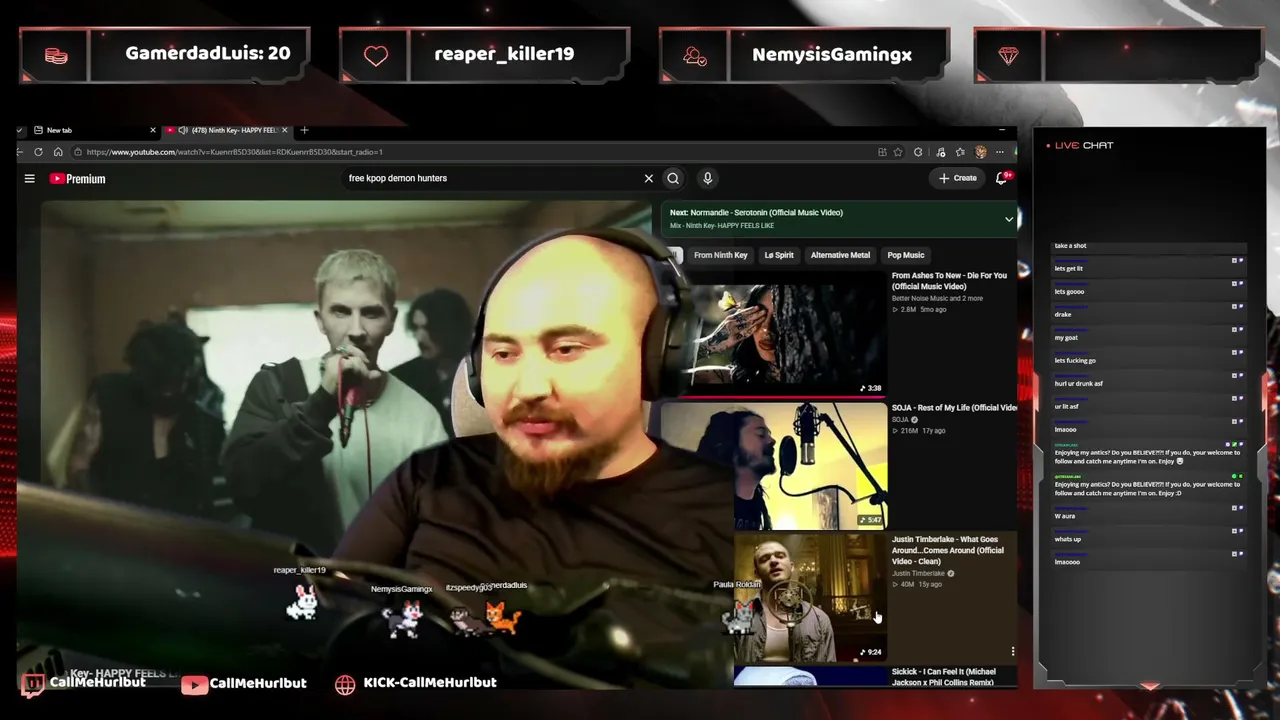Screen dimensions: 1280x720
Task: Select the Pop Music filter chip
Action: (906, 255)
